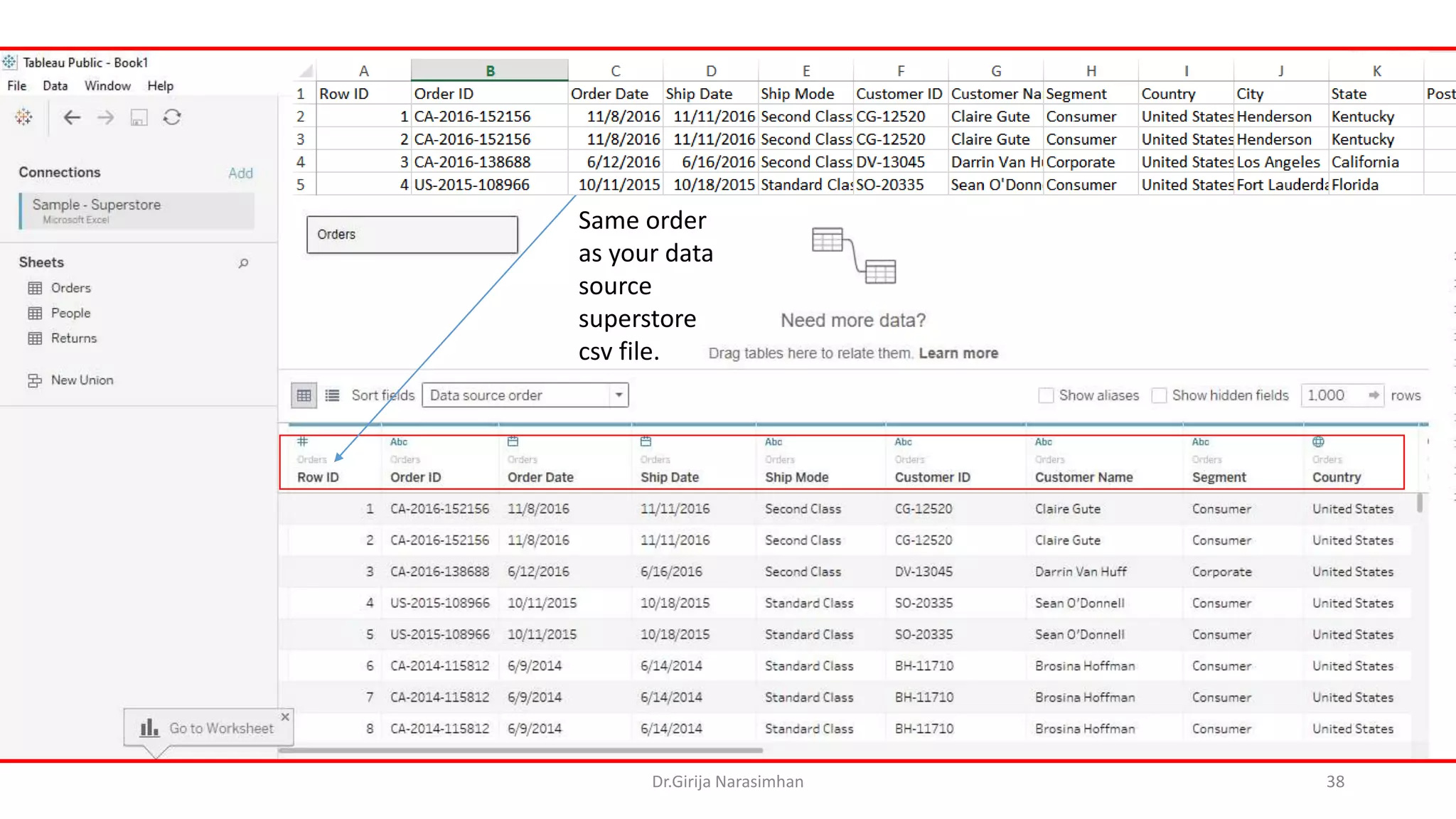1456x819 pixels.
Task: Select Excel column B header
Action: tap(490, 70)
